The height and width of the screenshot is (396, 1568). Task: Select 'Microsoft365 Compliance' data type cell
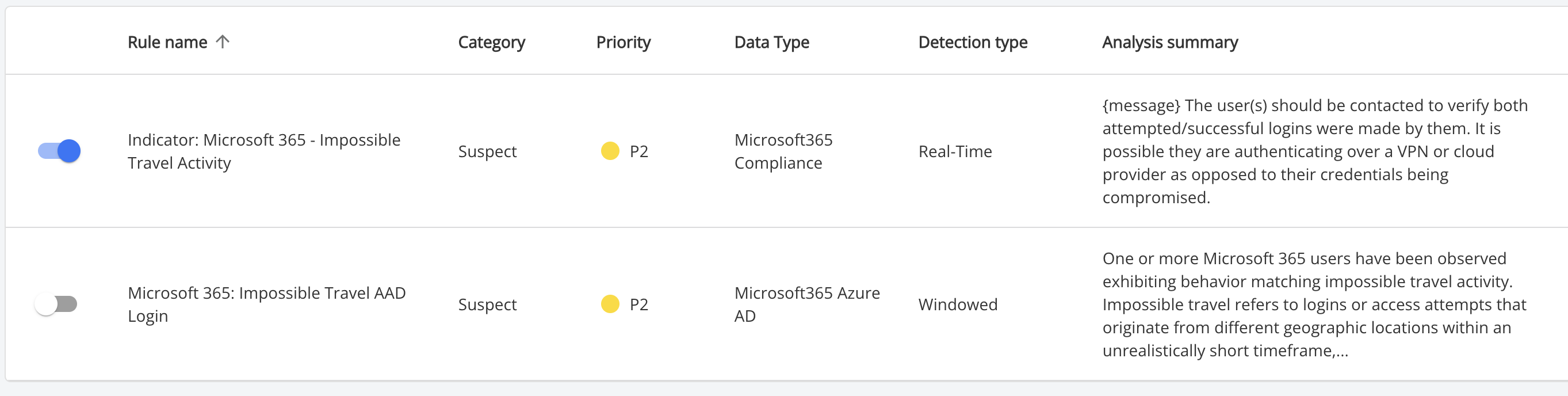pos(783,151)
